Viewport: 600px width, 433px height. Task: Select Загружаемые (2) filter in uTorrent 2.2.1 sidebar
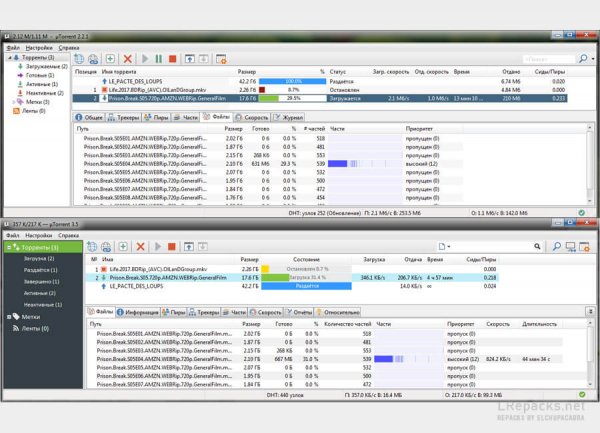click(47, 67)
